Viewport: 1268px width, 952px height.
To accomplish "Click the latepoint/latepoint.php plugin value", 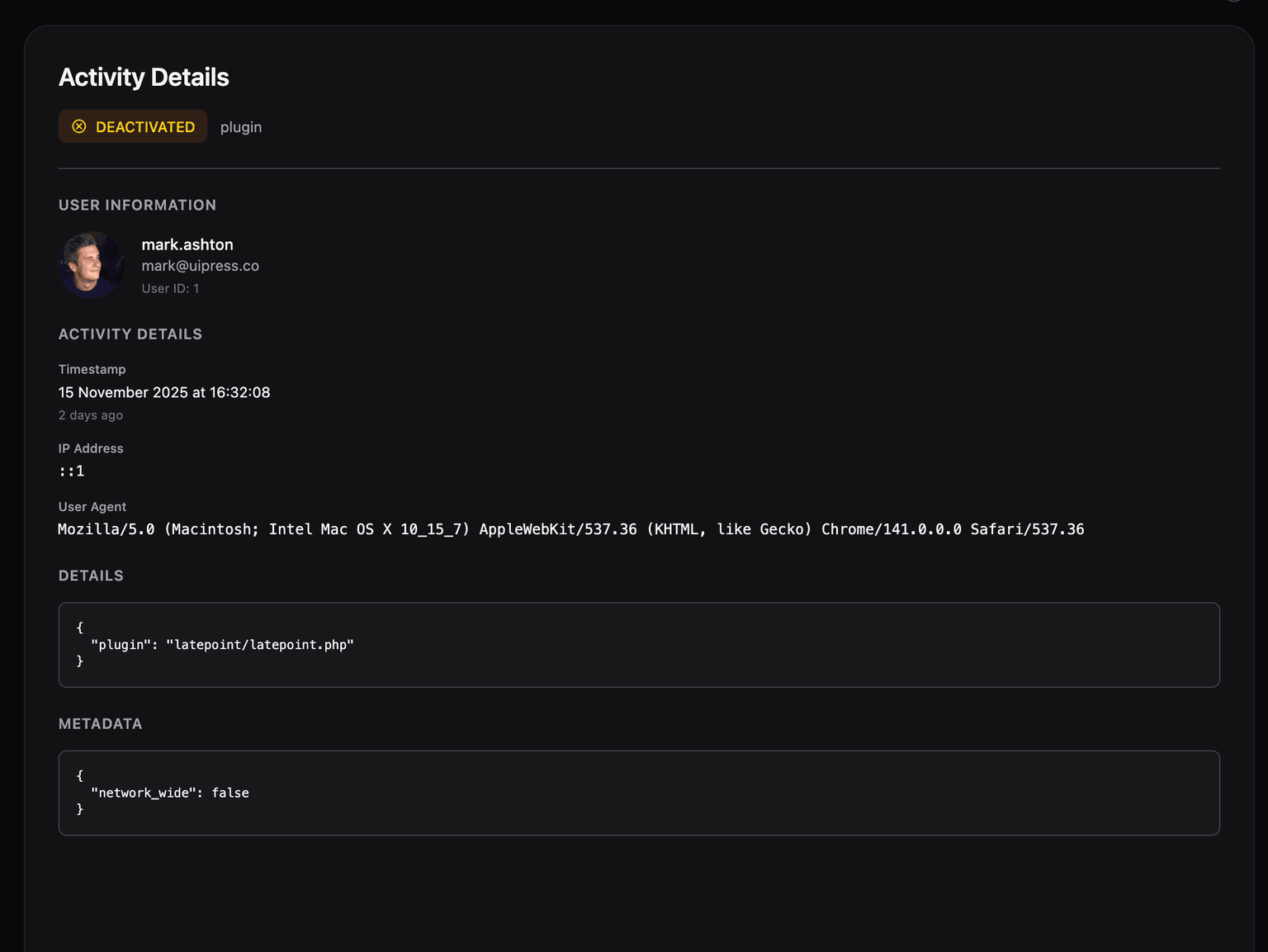I will pyautogui.click(x=260, y=645).
